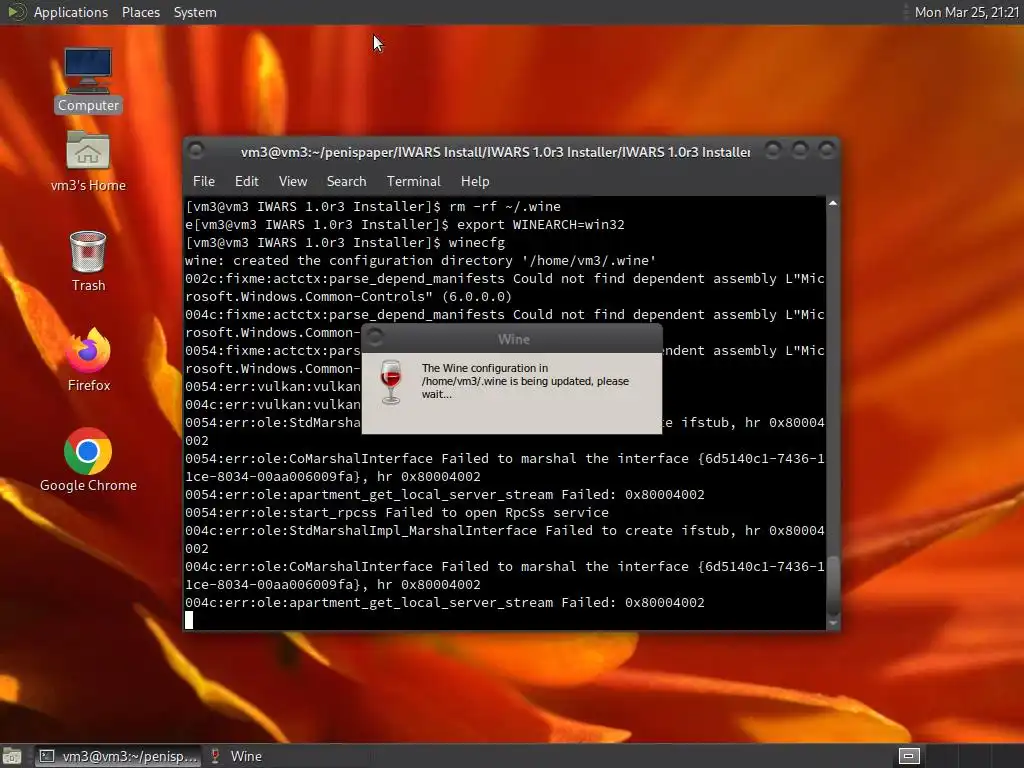Open the terminal Help menu

[x=475, y=182]
